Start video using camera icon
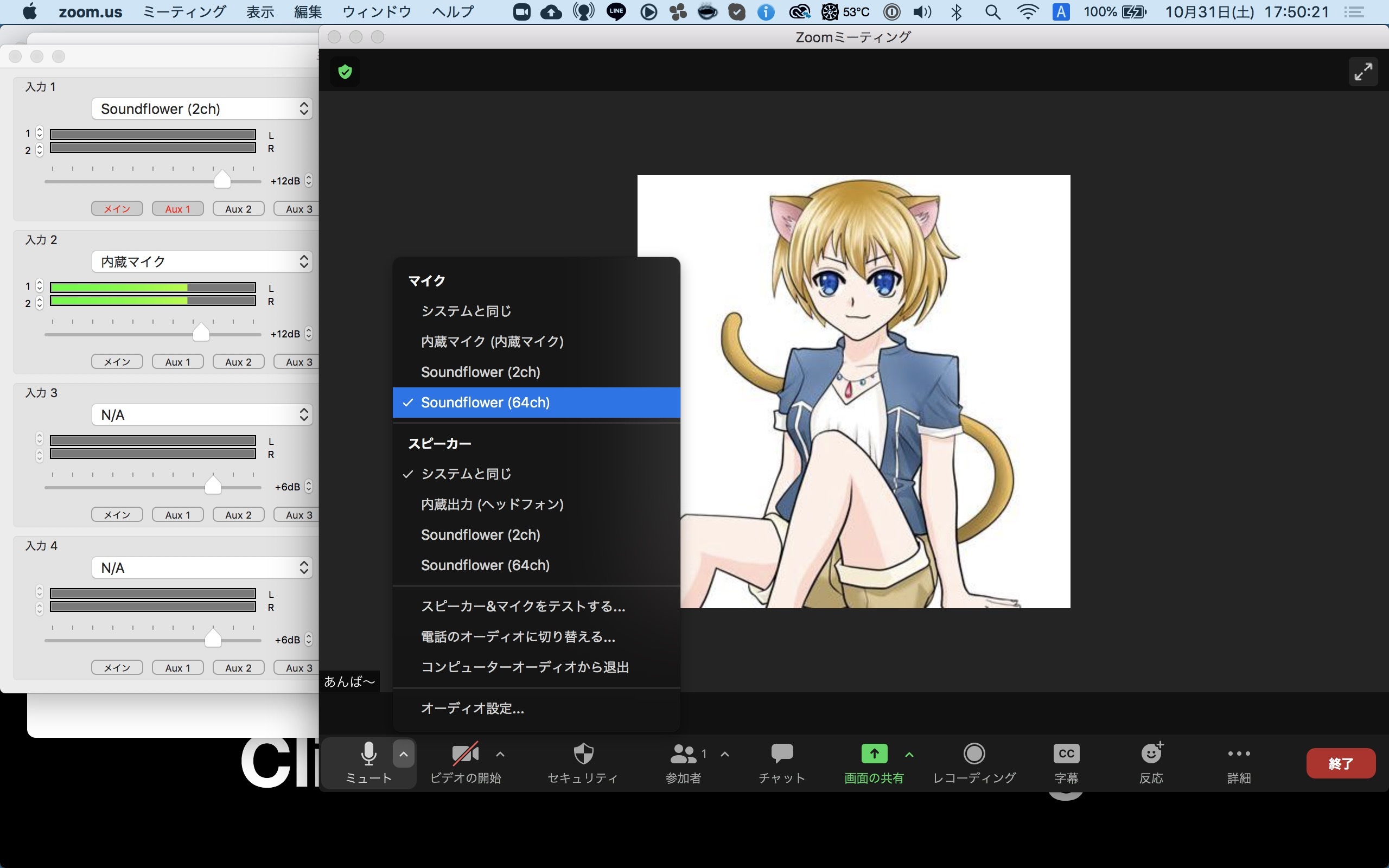1389x868 pixels. pyautogui.click(x=465, y=754)
